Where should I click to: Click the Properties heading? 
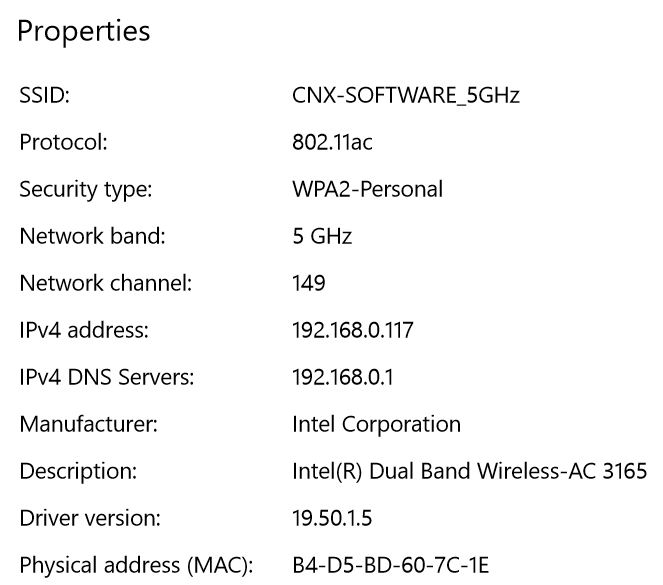pyautogui.click(x=84, y=32)
